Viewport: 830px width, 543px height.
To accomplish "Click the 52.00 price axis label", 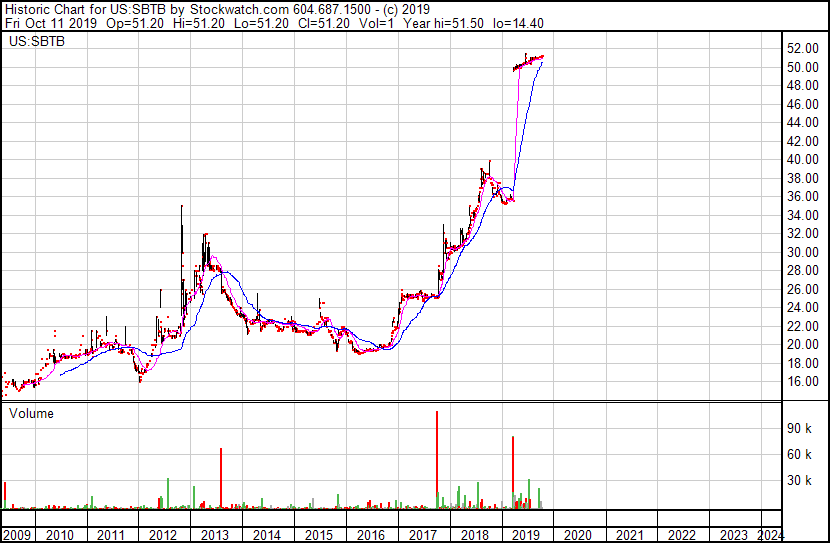I will click(802, 49).
